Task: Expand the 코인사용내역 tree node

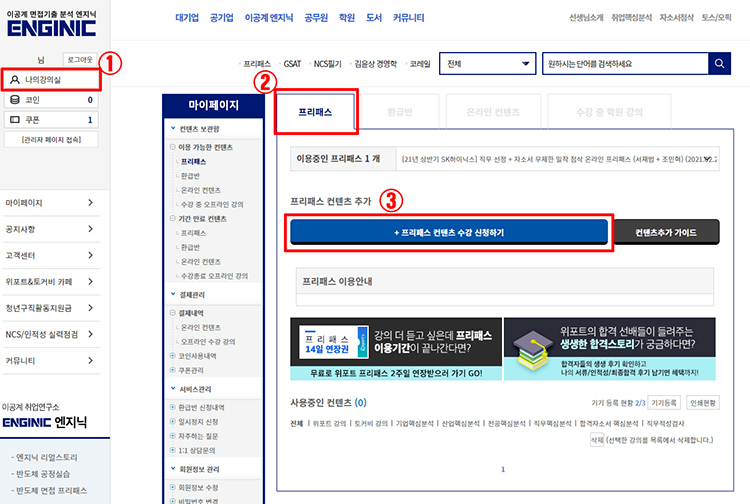Action: 172,355
